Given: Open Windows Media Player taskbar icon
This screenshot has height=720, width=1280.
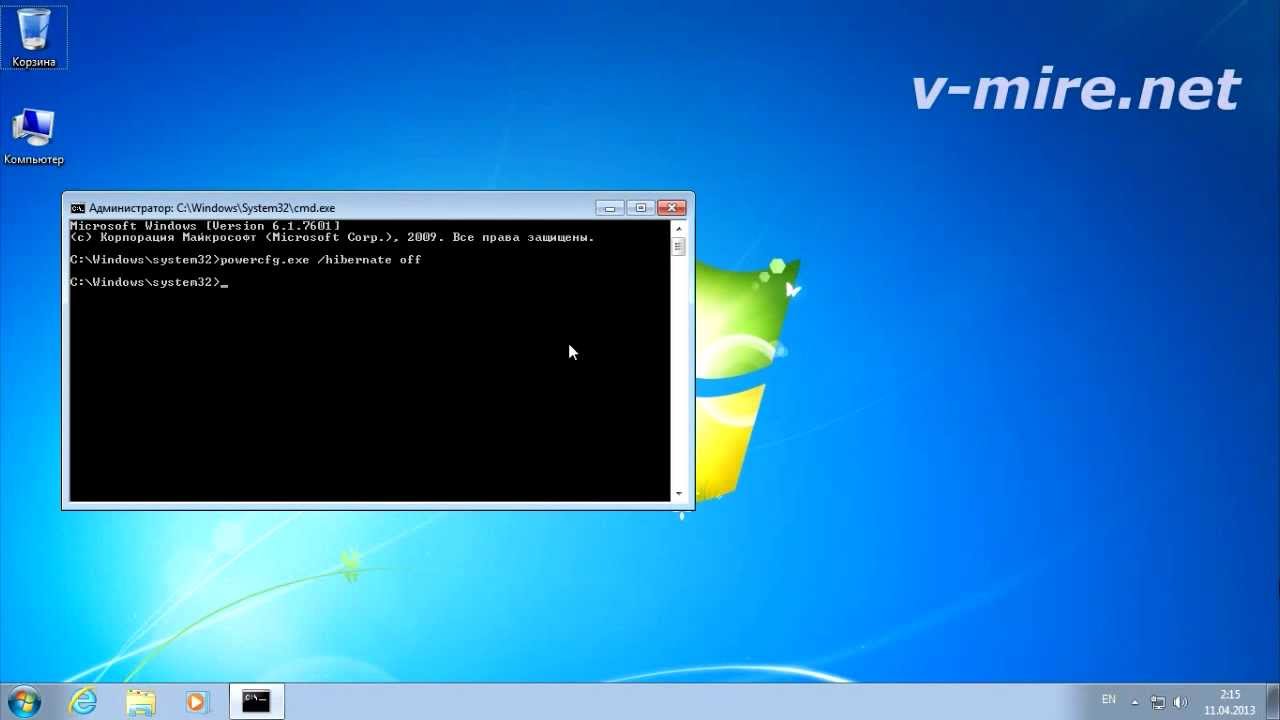Looking at the screenshot, I should tap(197, 701).
